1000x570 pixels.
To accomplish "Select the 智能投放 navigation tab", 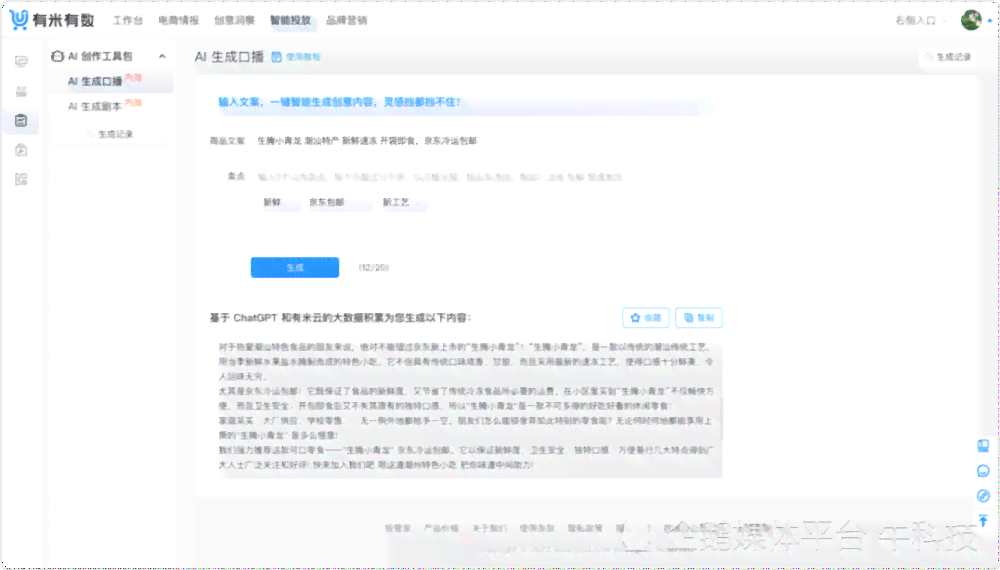I will coord(290,20).
